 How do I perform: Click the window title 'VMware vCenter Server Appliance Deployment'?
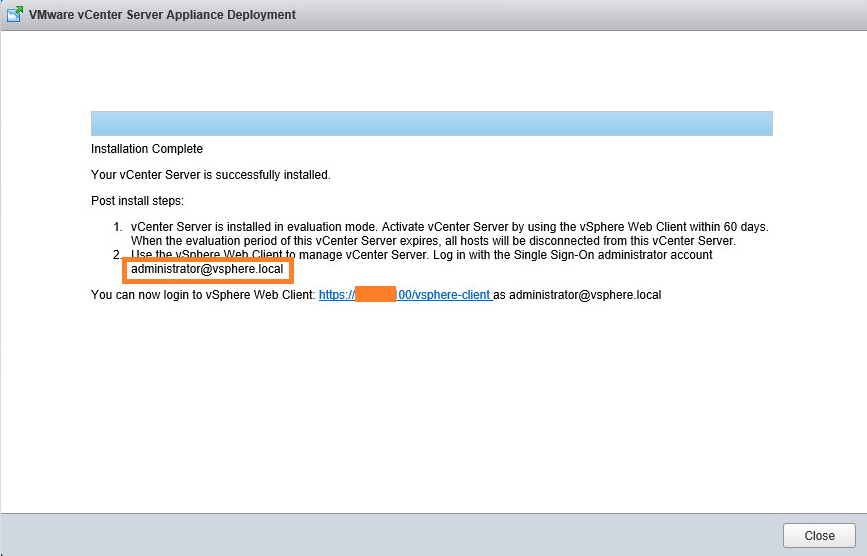click(x=163, y=15)
